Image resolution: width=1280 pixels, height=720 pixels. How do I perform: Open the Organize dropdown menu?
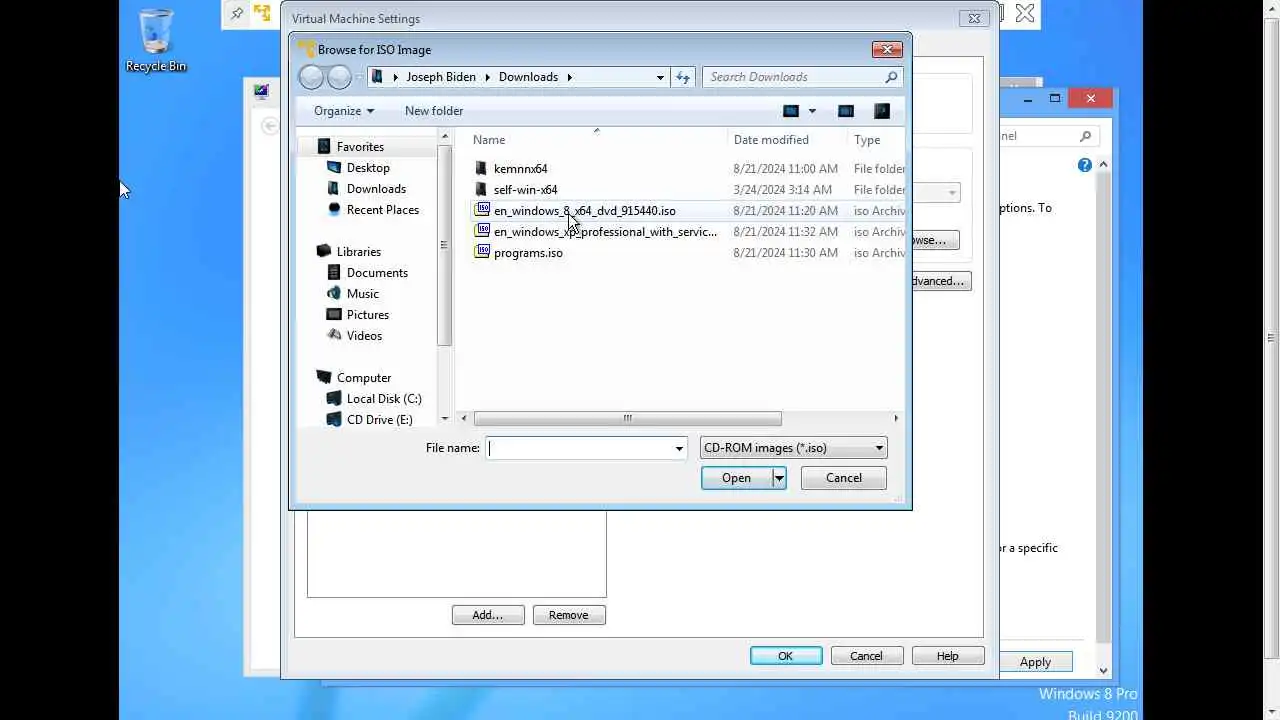[343, 111]
